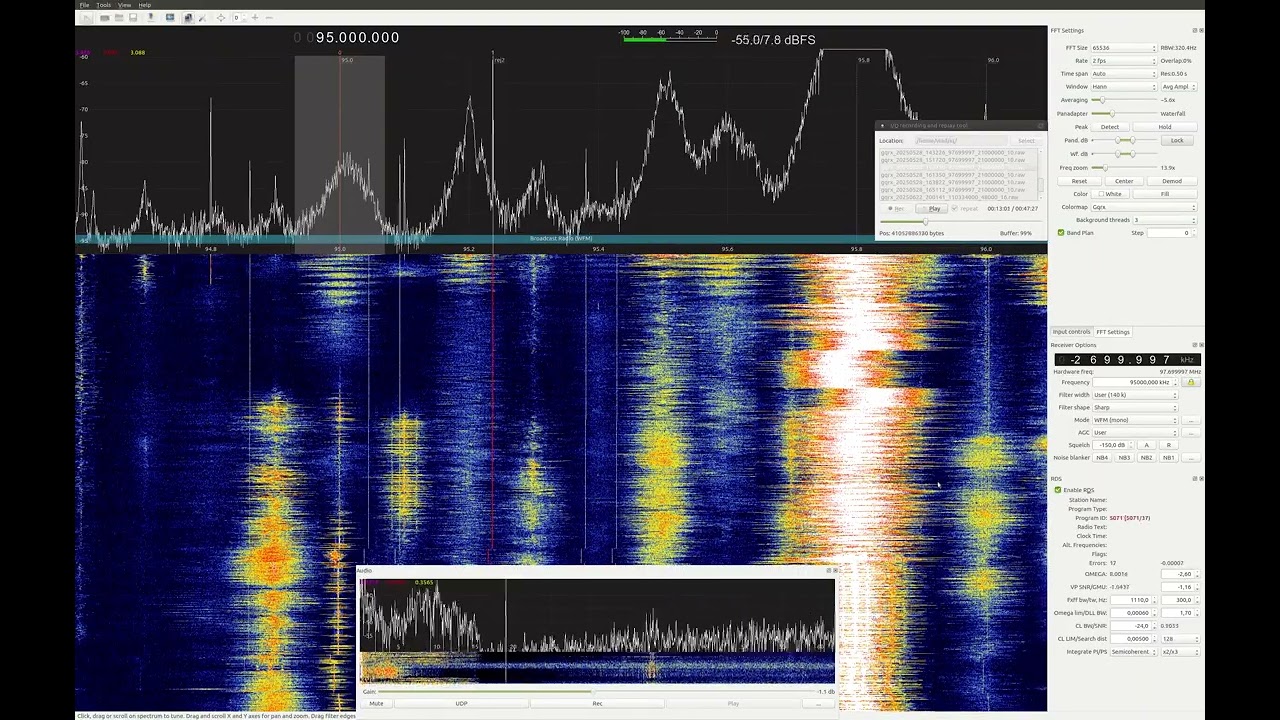The width and height of the screenshot is (1280, 720).
Task: Click the plus icon in the toolbar
Action: tap(255, 18)
